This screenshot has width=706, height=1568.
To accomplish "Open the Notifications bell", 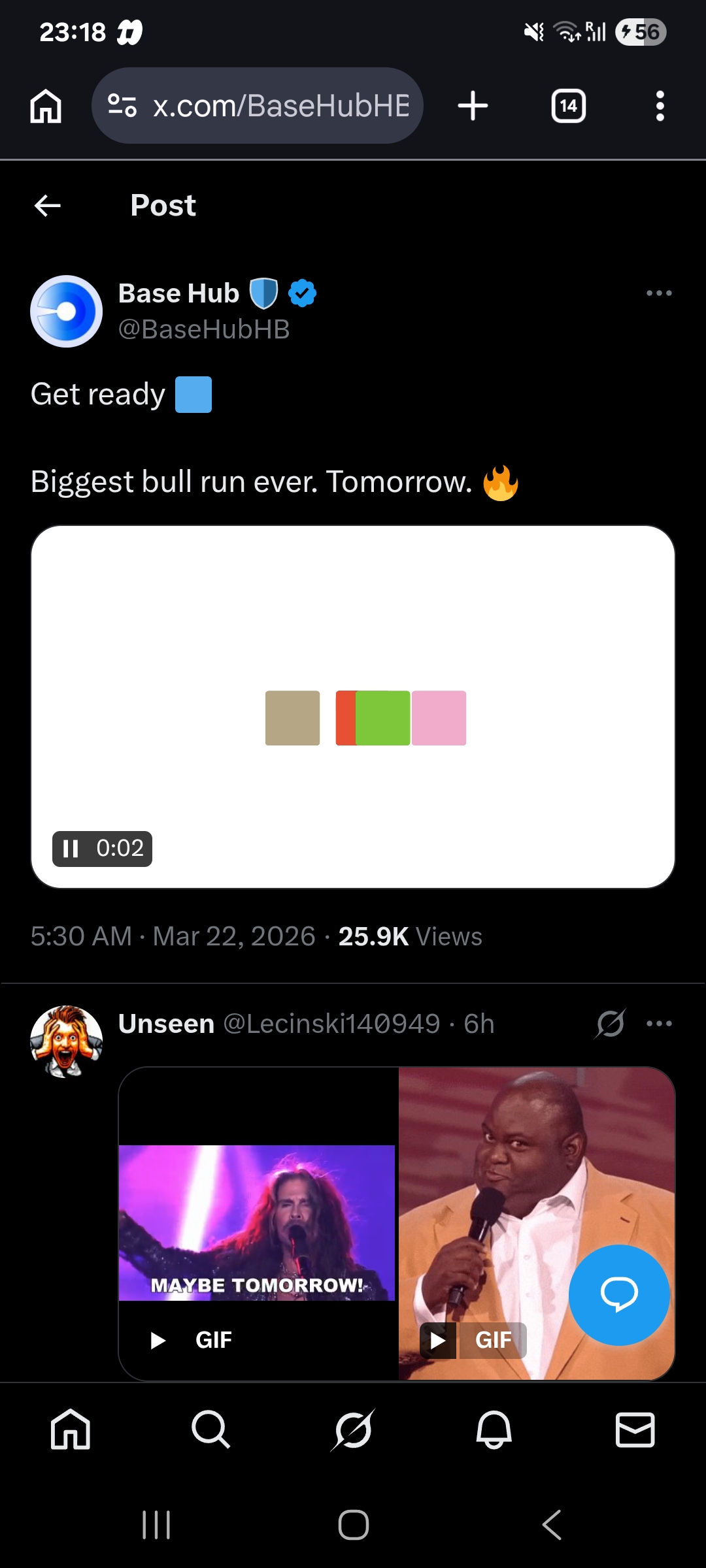I will click(494, 1429).
